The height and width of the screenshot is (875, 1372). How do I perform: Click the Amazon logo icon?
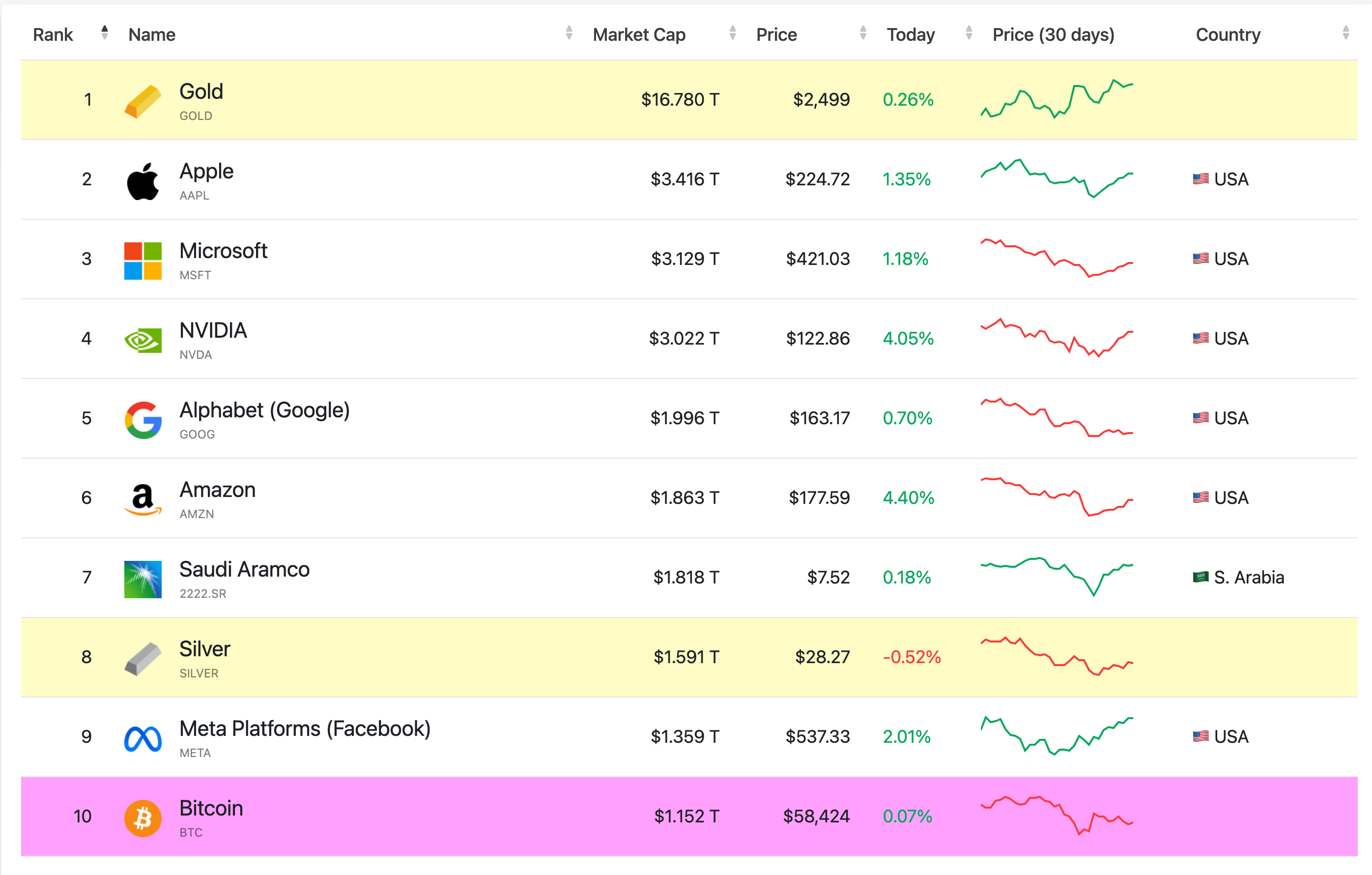pyautogui.click(x=143, y=499)
